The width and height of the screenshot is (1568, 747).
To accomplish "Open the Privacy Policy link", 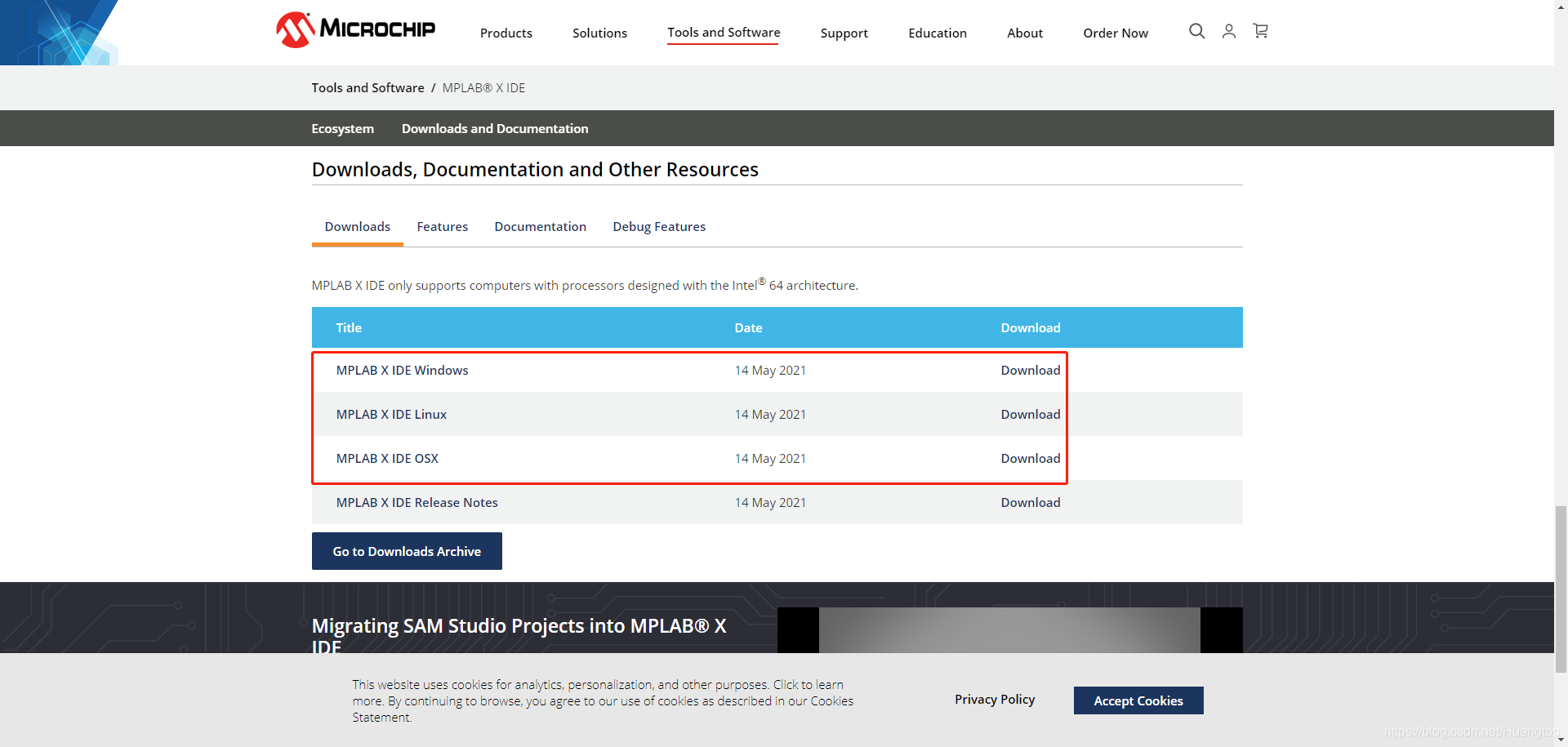I will pos(995,699).
